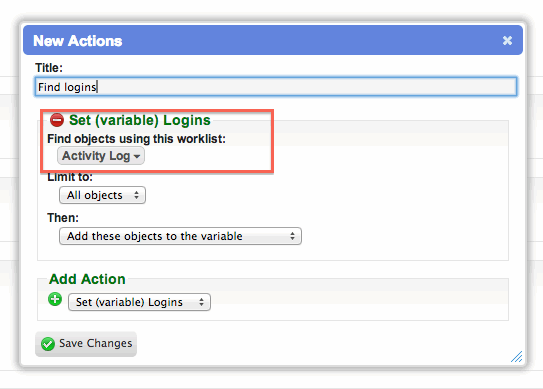Click the Then label

tap(63, 218)
